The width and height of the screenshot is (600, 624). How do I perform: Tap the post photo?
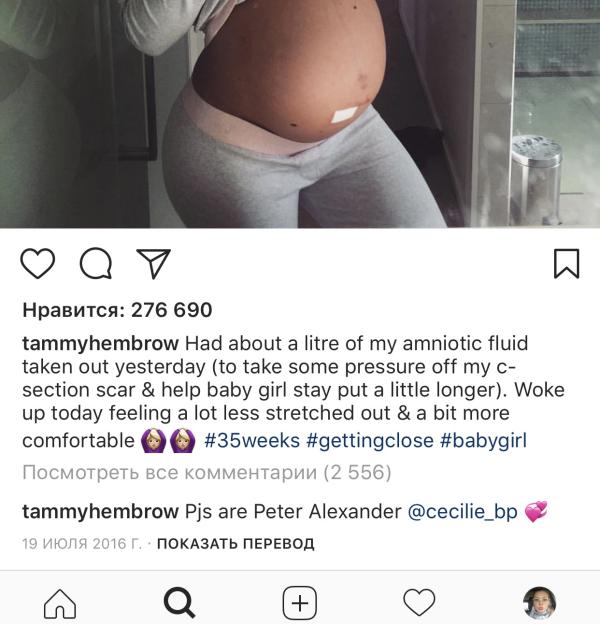click(x=300, y=114)
